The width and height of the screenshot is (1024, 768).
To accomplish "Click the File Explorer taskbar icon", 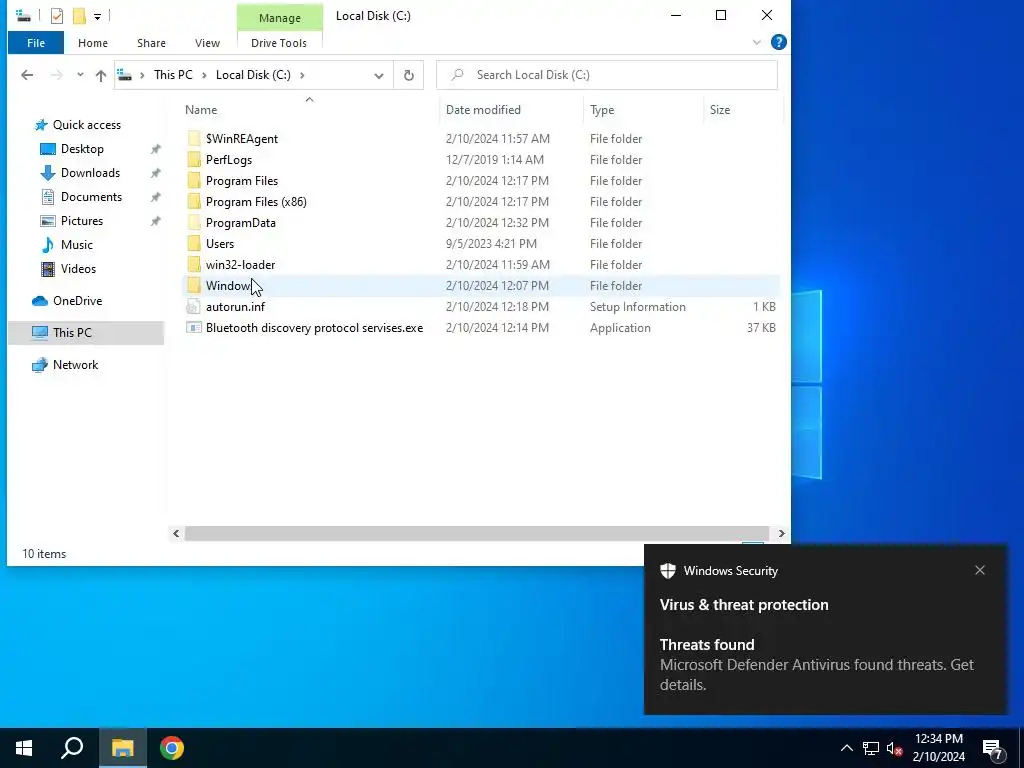I will (123, 748).
